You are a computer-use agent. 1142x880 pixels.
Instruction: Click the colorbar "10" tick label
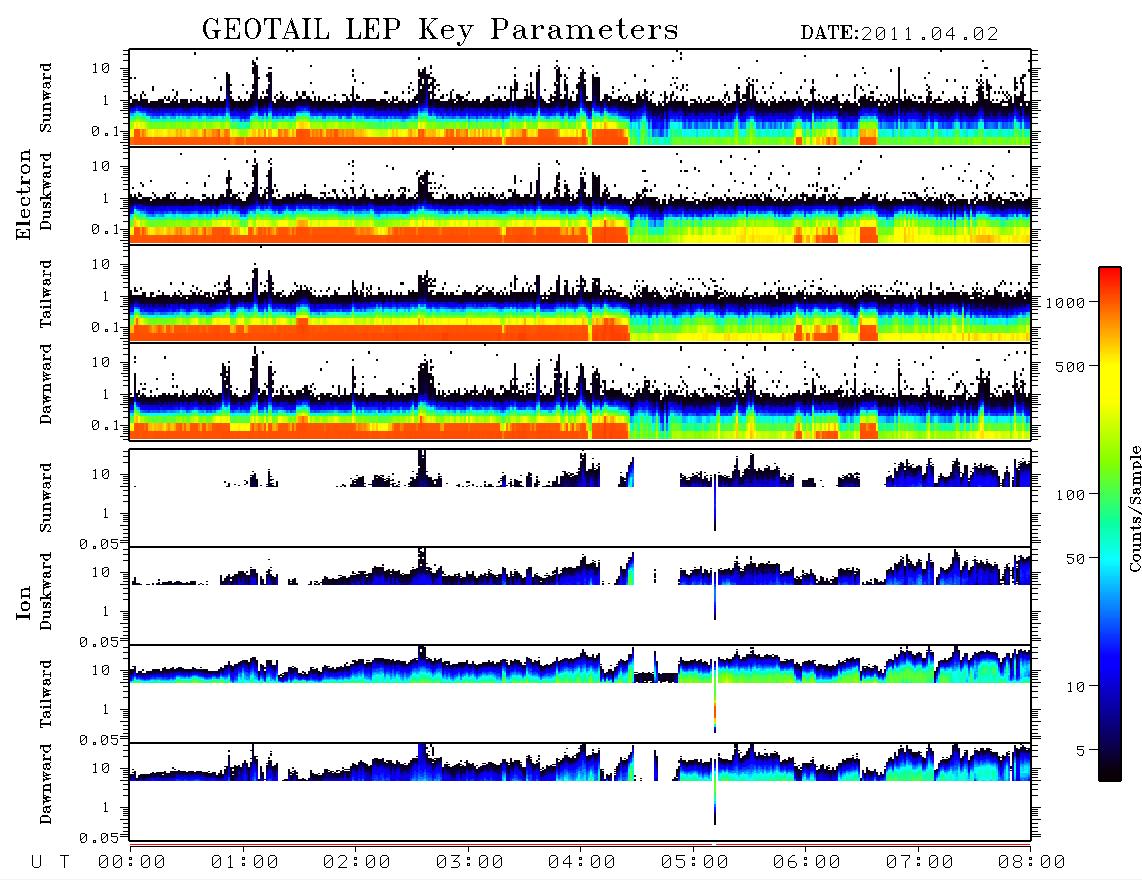[x=1075, y=687]
